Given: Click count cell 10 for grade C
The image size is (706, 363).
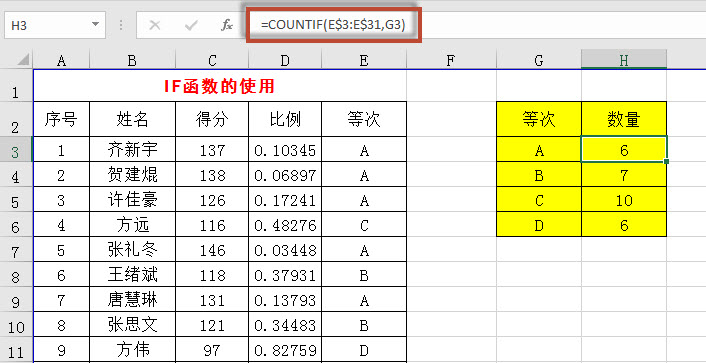Looking at the screenshot, I should point(624,200).
